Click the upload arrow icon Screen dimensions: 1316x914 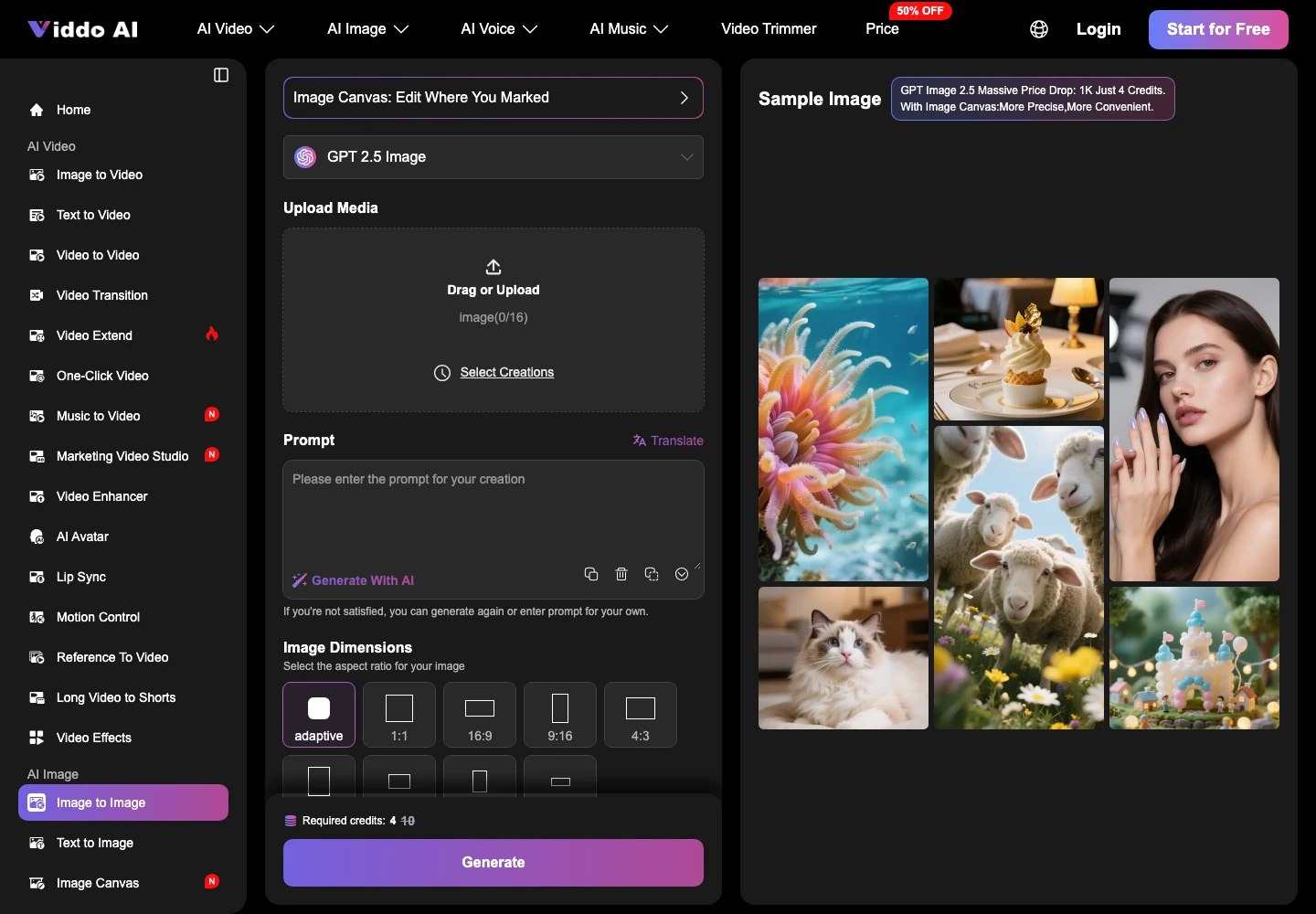pyautogui.click(x=493, y=267)
